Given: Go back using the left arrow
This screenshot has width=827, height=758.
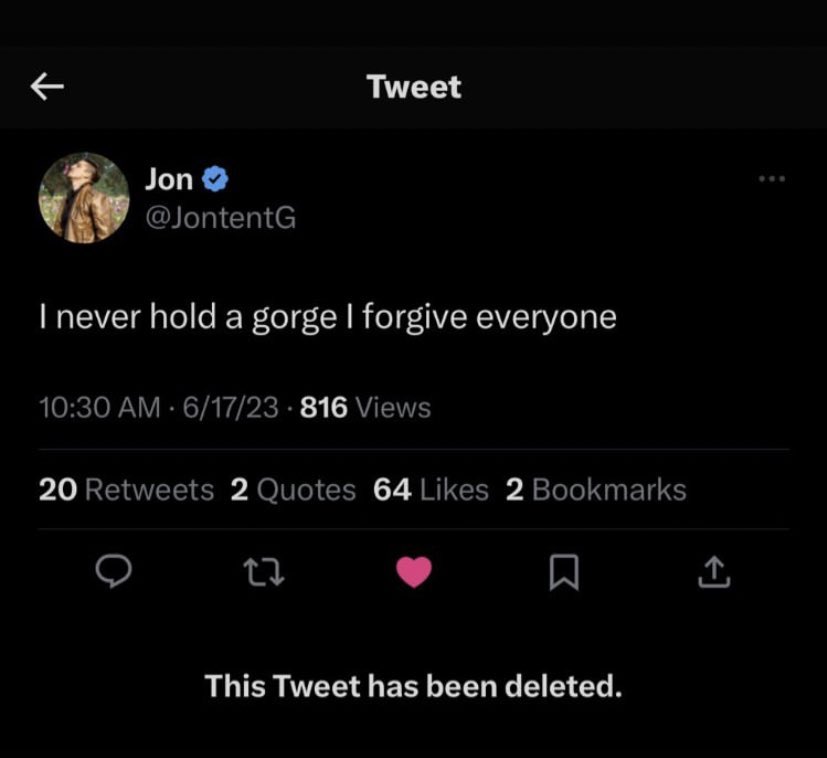Looking at the screenshot, I should [47, 87].
